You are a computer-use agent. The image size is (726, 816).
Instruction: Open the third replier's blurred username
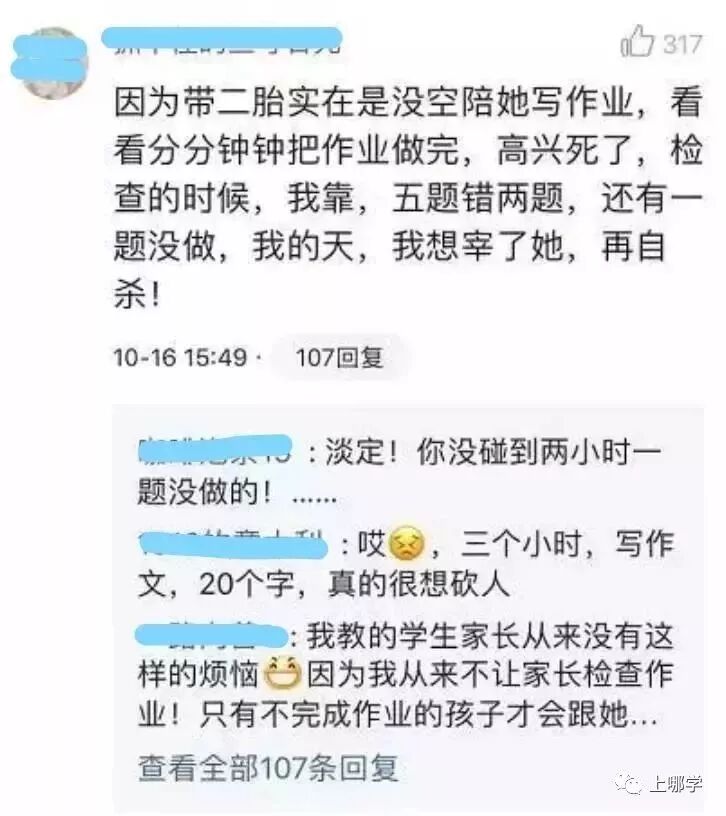(211, 636)
